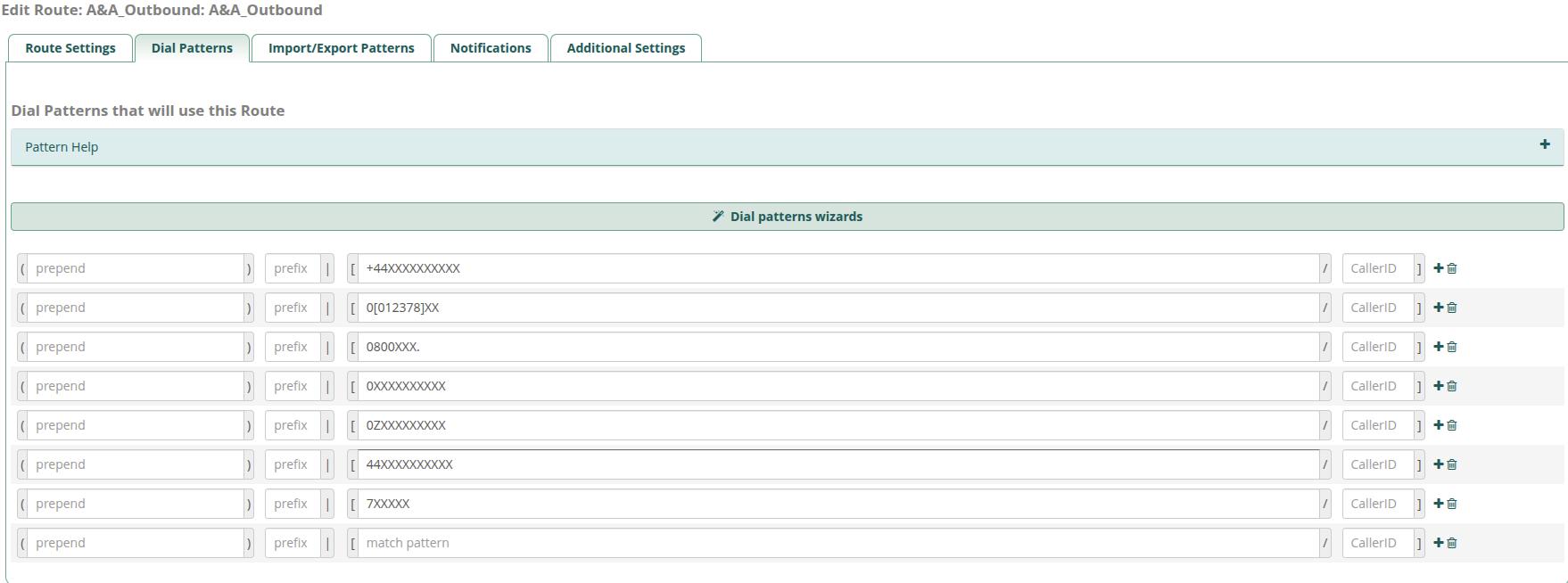This screenshot has height=583, width=1568.
Task: Open the Dial patterns wizards
Action: click(787, 217)
